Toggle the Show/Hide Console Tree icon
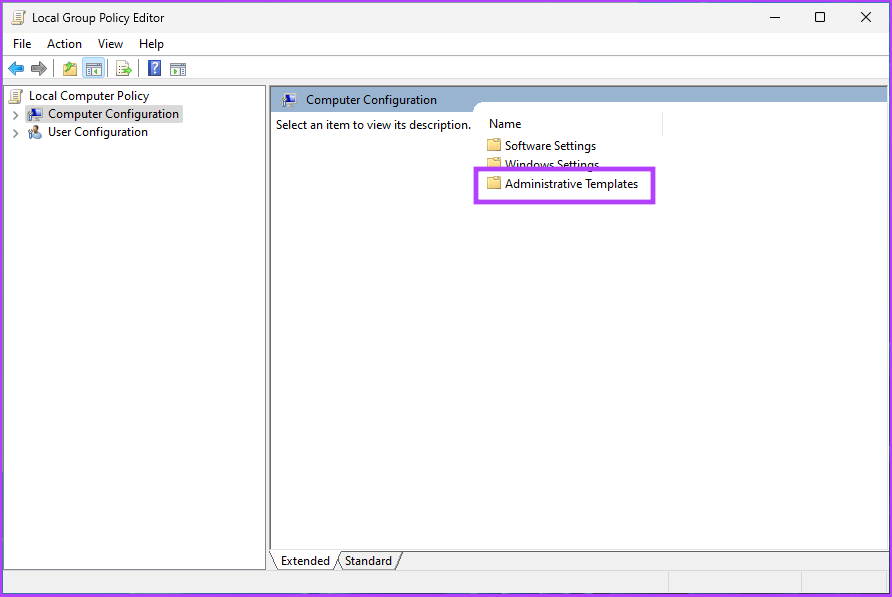The height and width of the screenshot is (597, 892). tap(94, 69)
